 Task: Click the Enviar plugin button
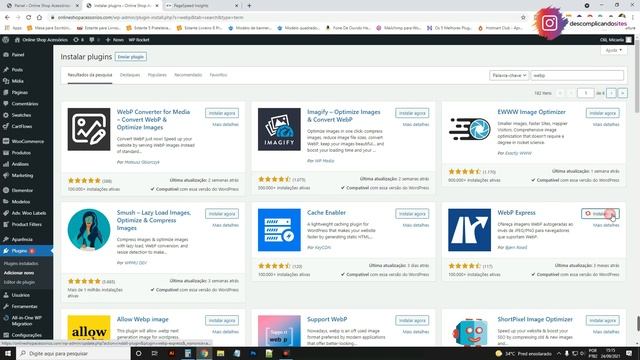[131, 57]
